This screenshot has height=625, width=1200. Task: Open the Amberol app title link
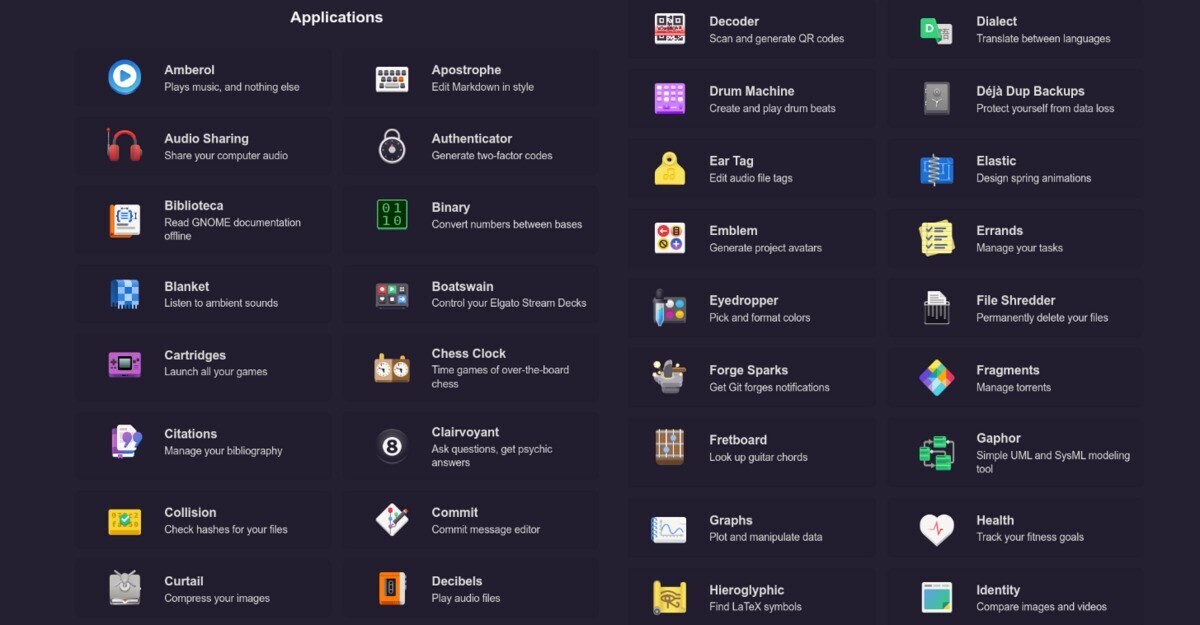click(x=190, y=70)
